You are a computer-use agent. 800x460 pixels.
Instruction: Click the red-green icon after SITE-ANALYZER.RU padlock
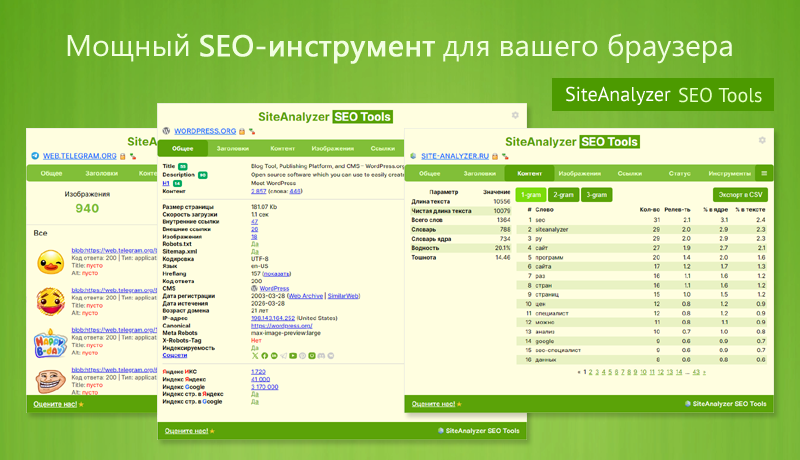[505, 157]
